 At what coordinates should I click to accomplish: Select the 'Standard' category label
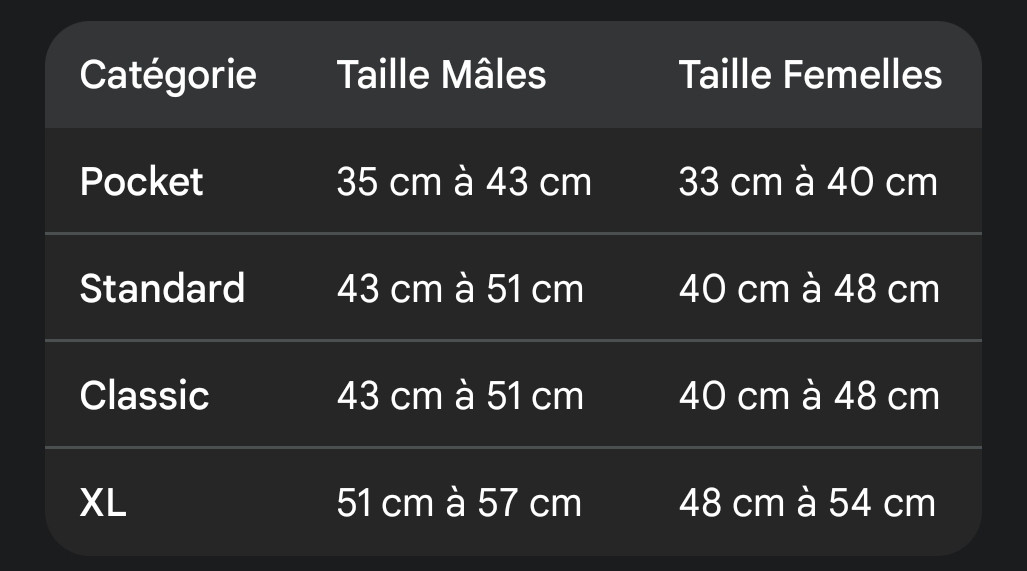162,289
